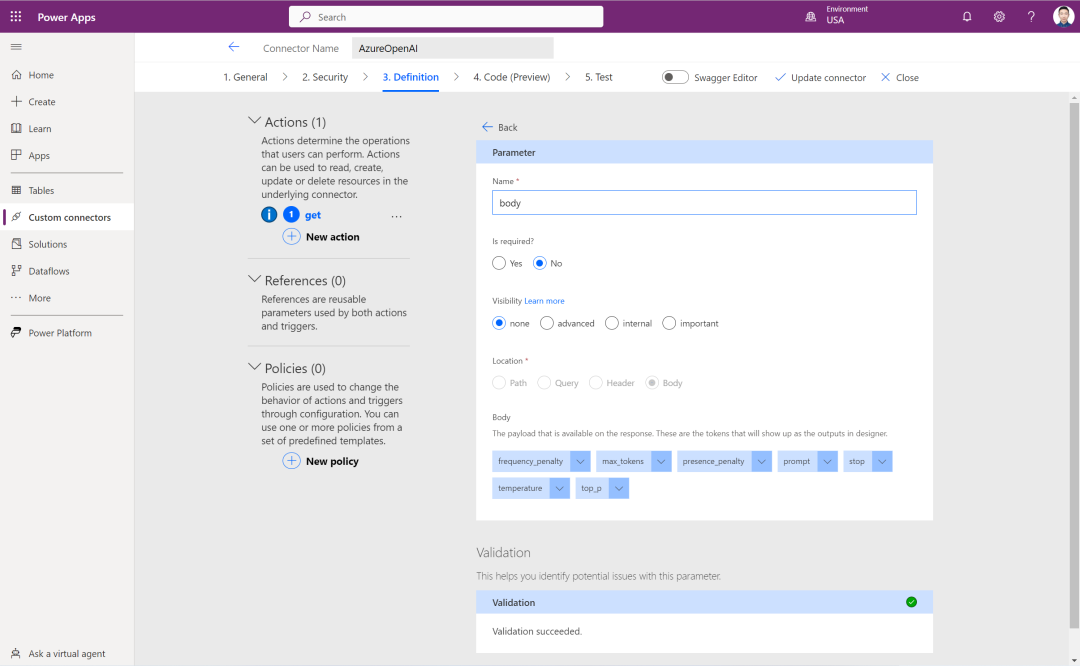Select important visibility option
The width and height of the screenshot is (1080, 666).
[669, 323]
